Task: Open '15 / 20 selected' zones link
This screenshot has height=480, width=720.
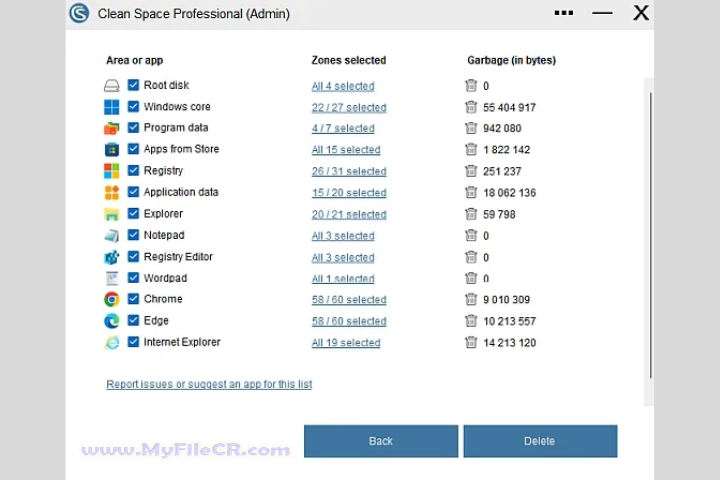Action: (349, 192)
